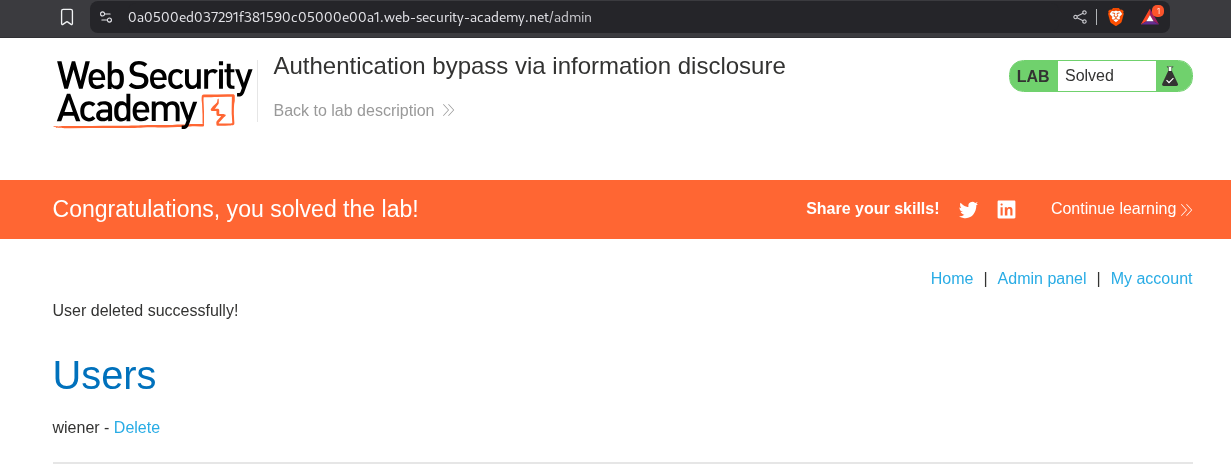Focus the address bar URL field

(580, 17)
